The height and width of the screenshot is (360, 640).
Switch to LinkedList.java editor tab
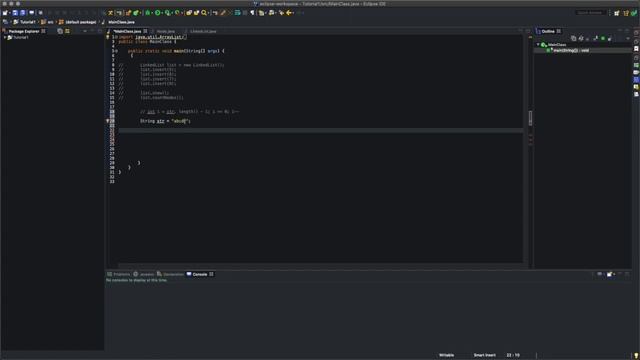[x=203, y=31]
